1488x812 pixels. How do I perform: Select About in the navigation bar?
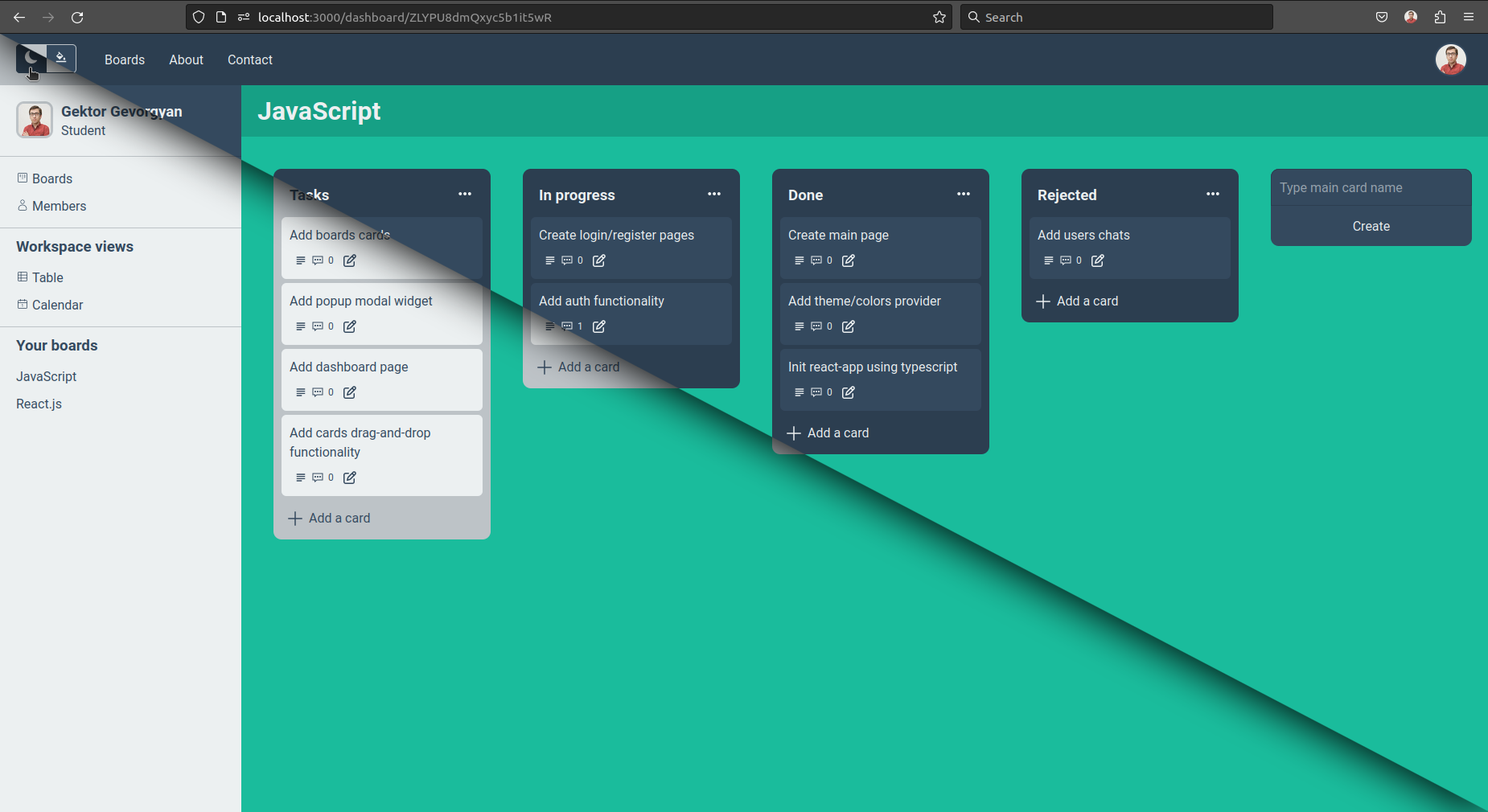click(x=186, y=59)
